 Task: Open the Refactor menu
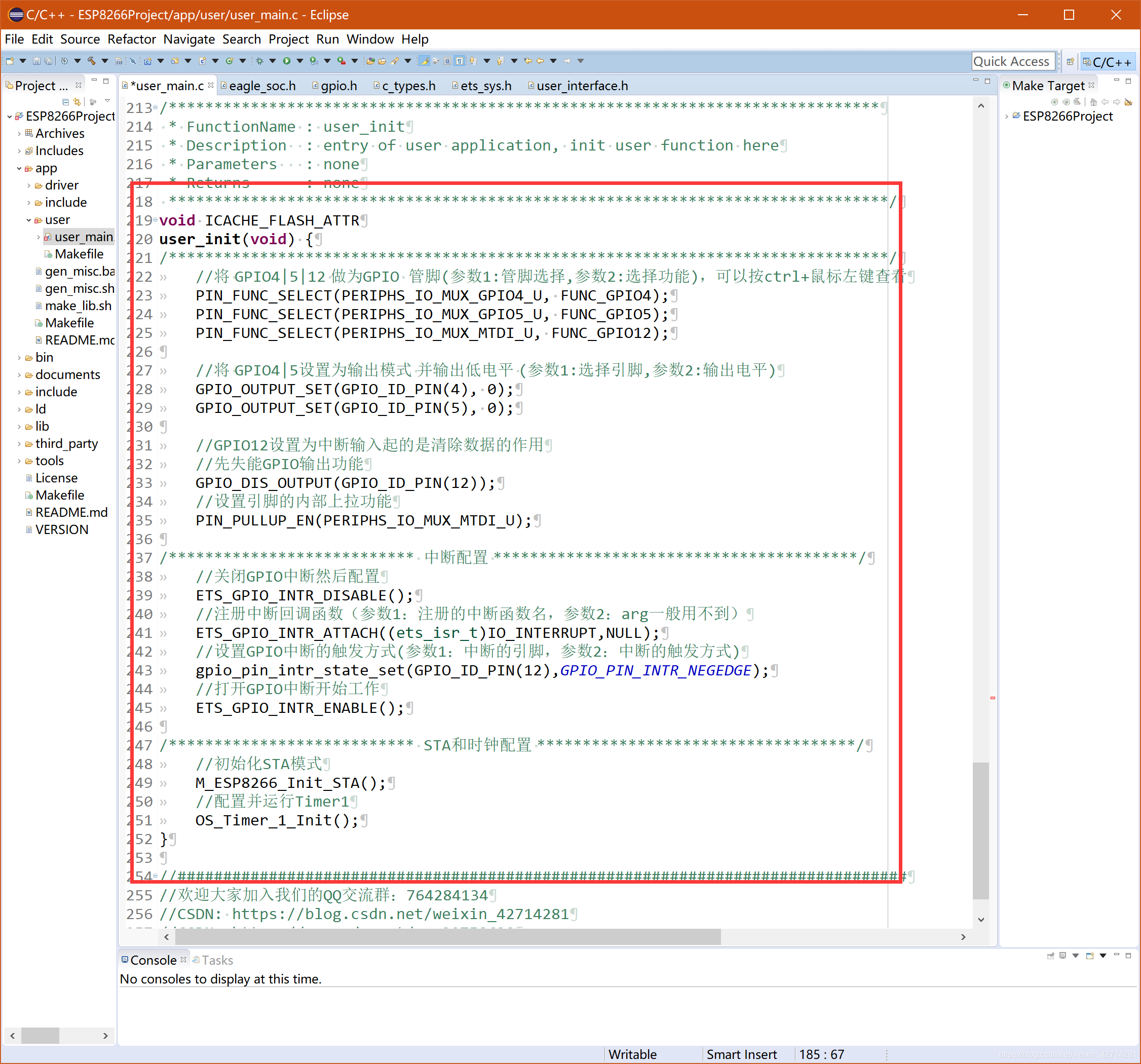click(x=131, y=39)
